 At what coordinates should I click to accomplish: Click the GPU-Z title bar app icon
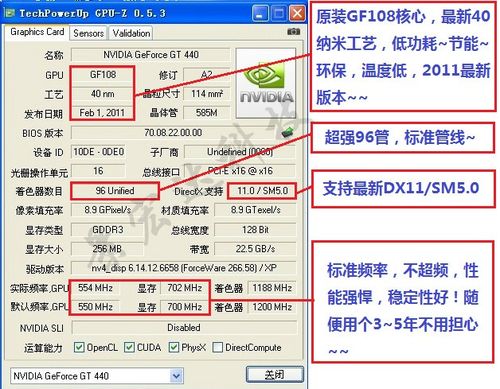point(10,13)
